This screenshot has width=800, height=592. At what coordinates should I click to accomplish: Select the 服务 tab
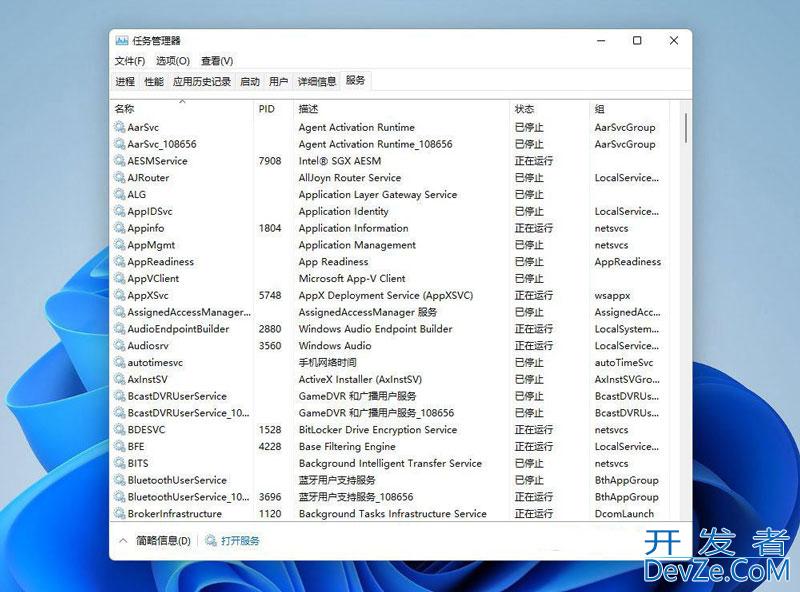click(x=356, y=81)
